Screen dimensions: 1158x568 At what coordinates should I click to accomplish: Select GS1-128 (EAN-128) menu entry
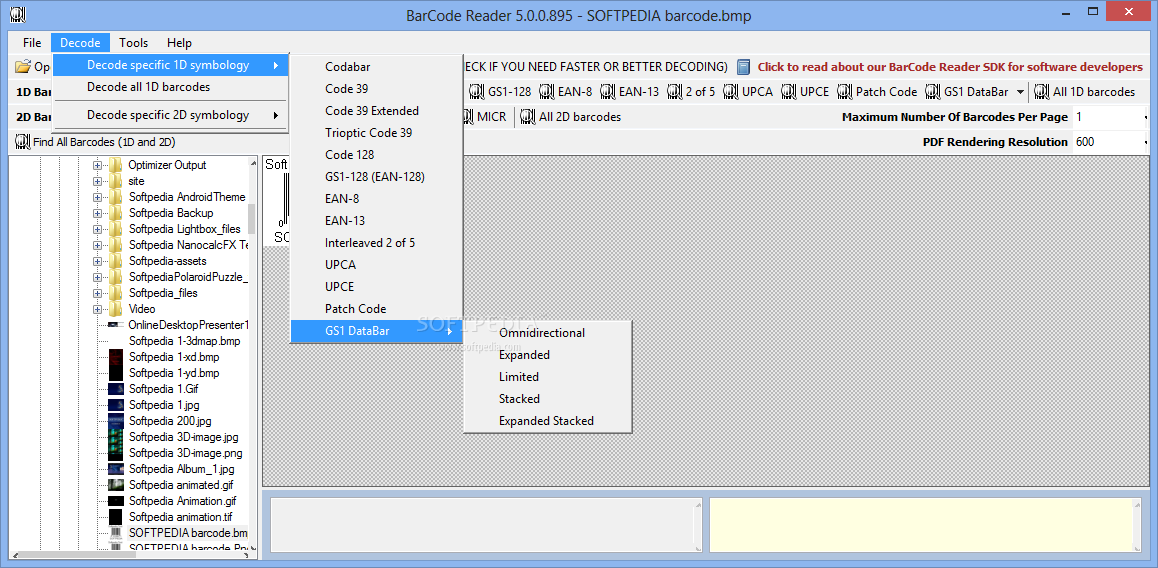pyautogui.click(x=377, y=177)
